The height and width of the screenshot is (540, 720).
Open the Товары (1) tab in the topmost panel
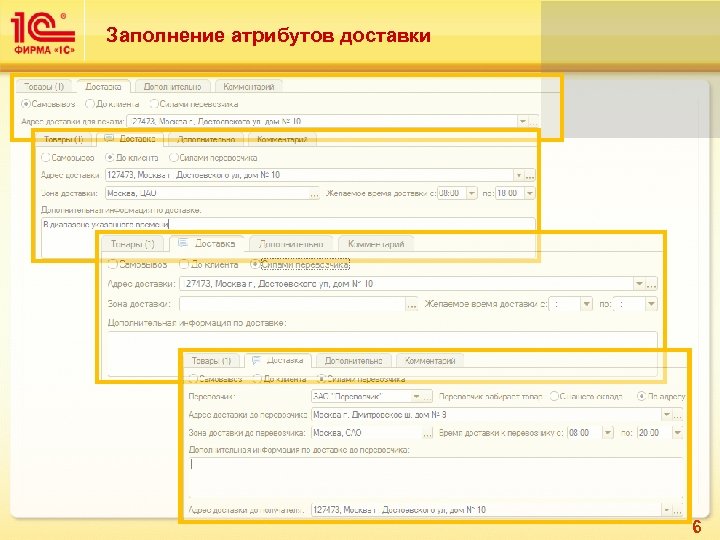click(x=44, y=86)
